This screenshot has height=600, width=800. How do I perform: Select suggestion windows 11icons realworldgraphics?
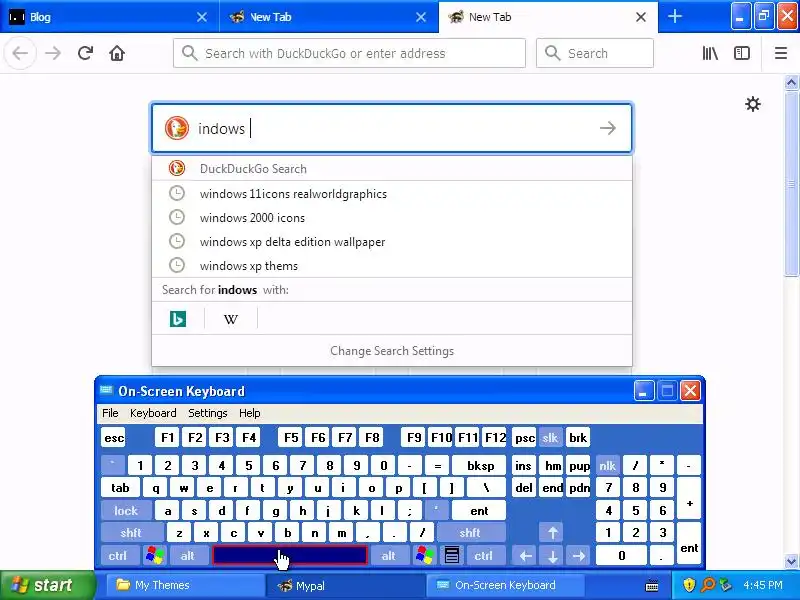pyautogui.click(x=392, y=194)
